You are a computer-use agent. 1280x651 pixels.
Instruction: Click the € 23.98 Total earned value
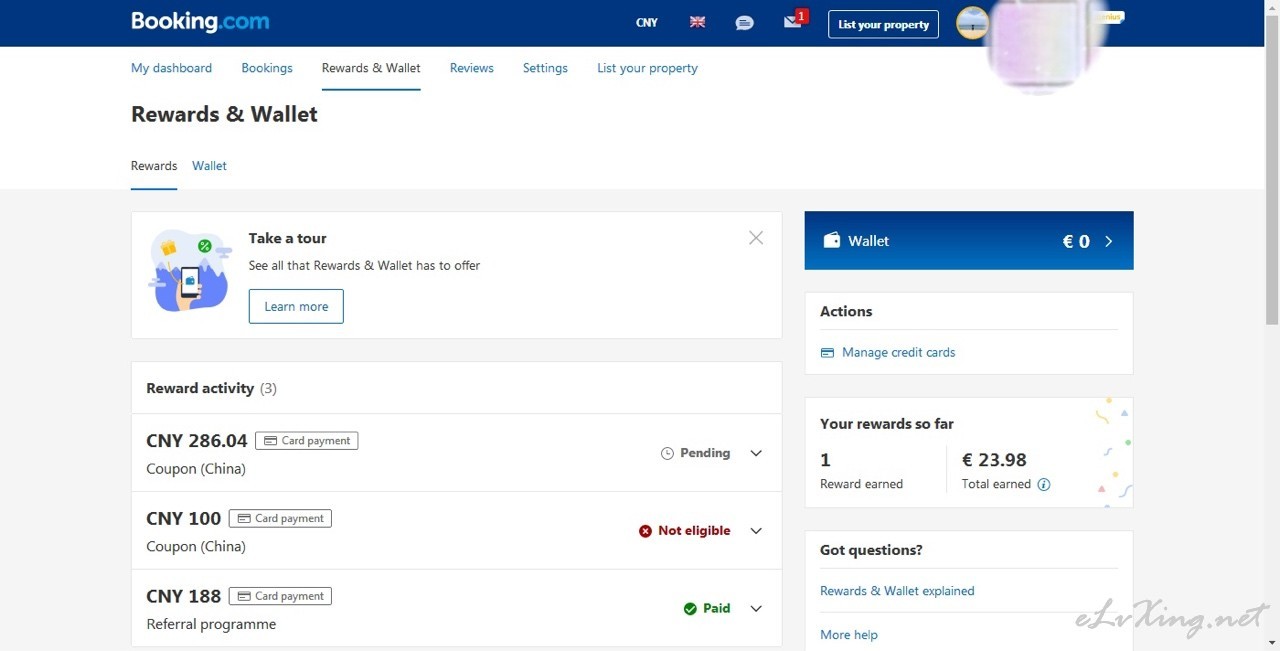[x=994, y=460]
